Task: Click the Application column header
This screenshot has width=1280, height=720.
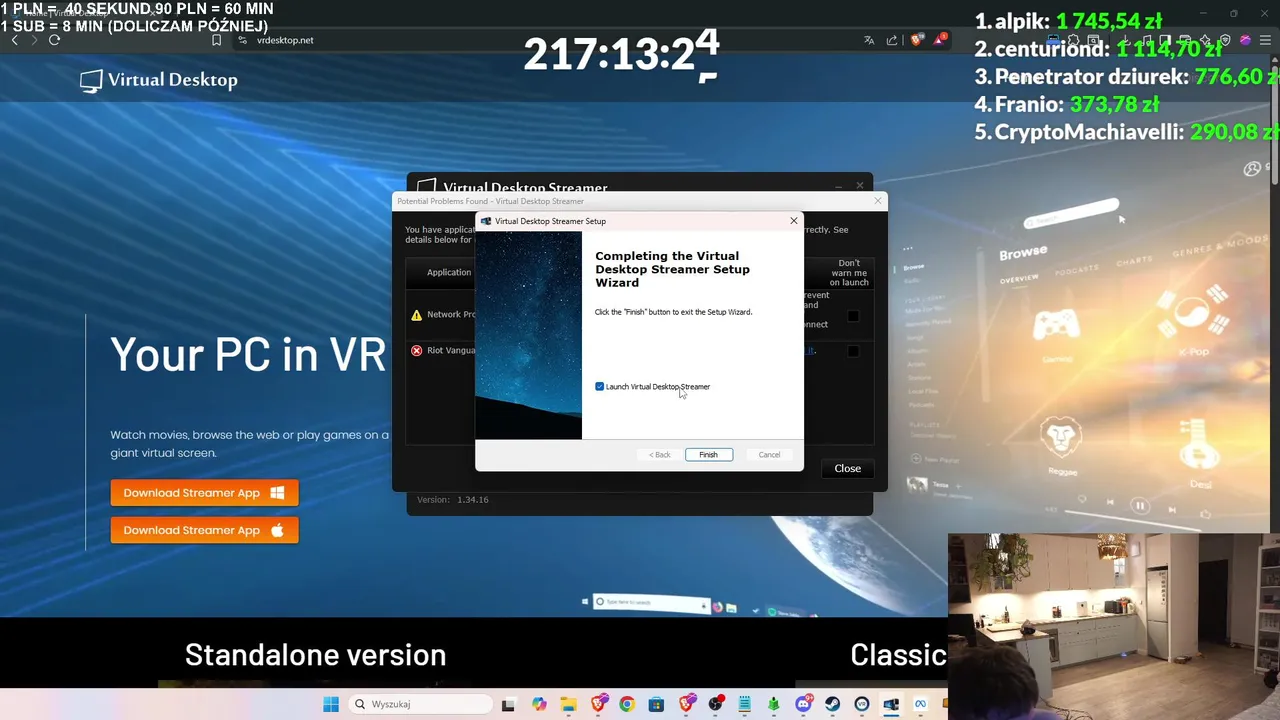Action: (449, 272)
